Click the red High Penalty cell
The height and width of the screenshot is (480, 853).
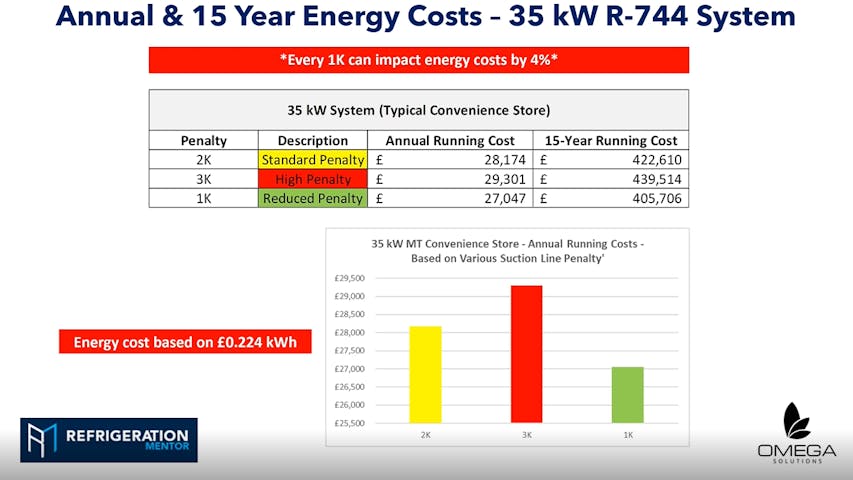point(313,179)
